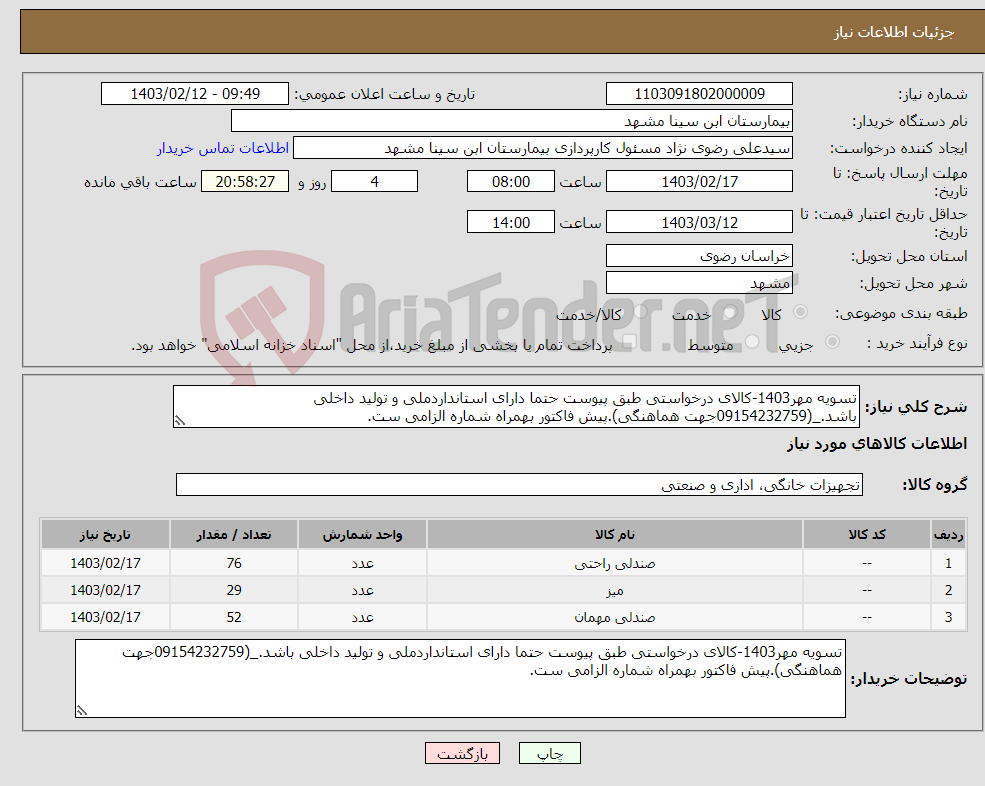Click the ردیف column header
The height and width of the screenshot is (786, 985).
pos(948,535)
